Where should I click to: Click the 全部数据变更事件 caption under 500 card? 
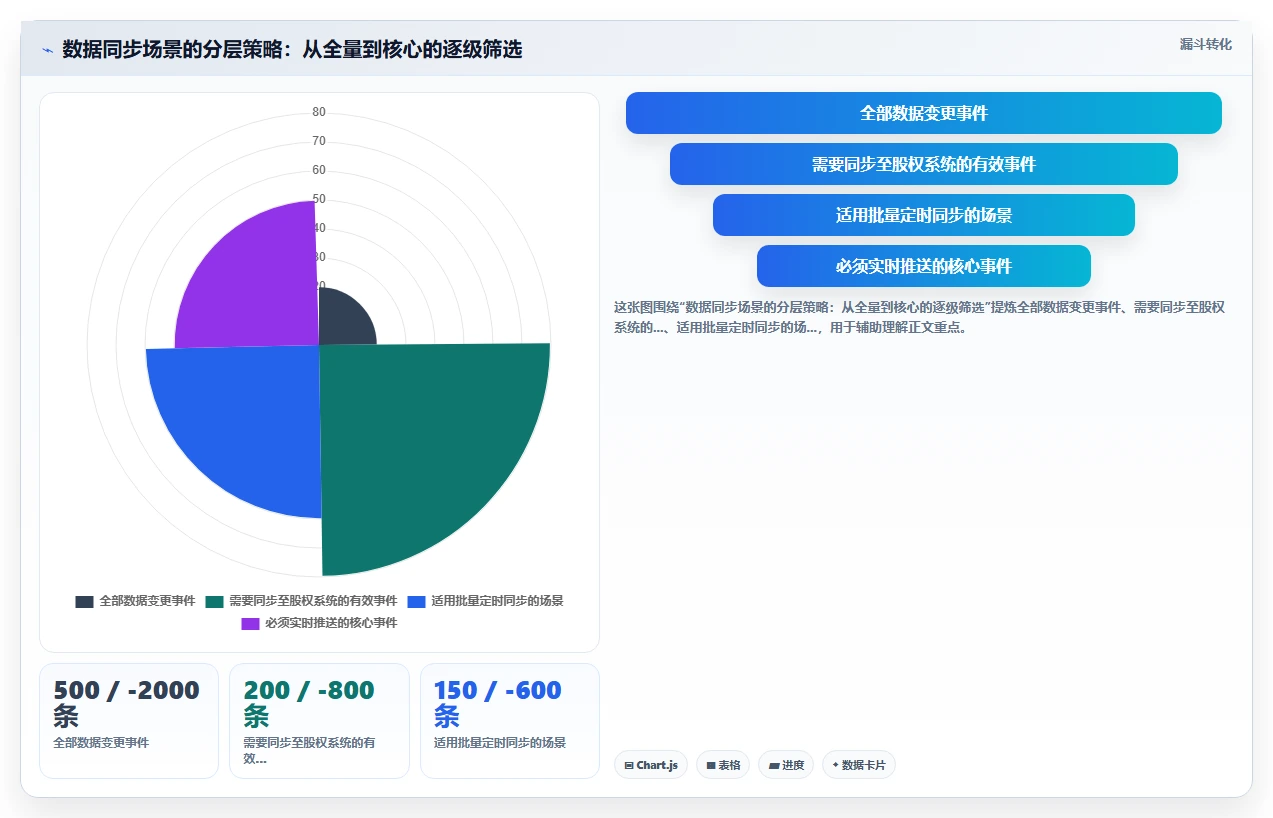click(x=101, y=743)
